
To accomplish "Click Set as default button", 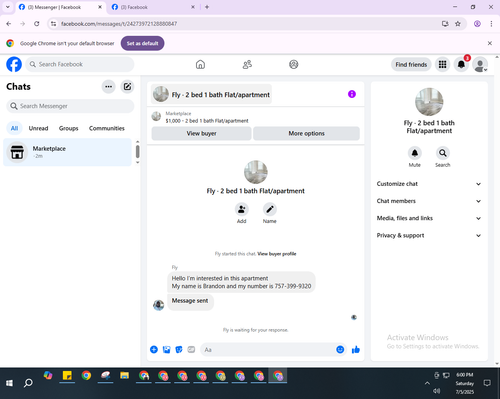I will point(142,43).
